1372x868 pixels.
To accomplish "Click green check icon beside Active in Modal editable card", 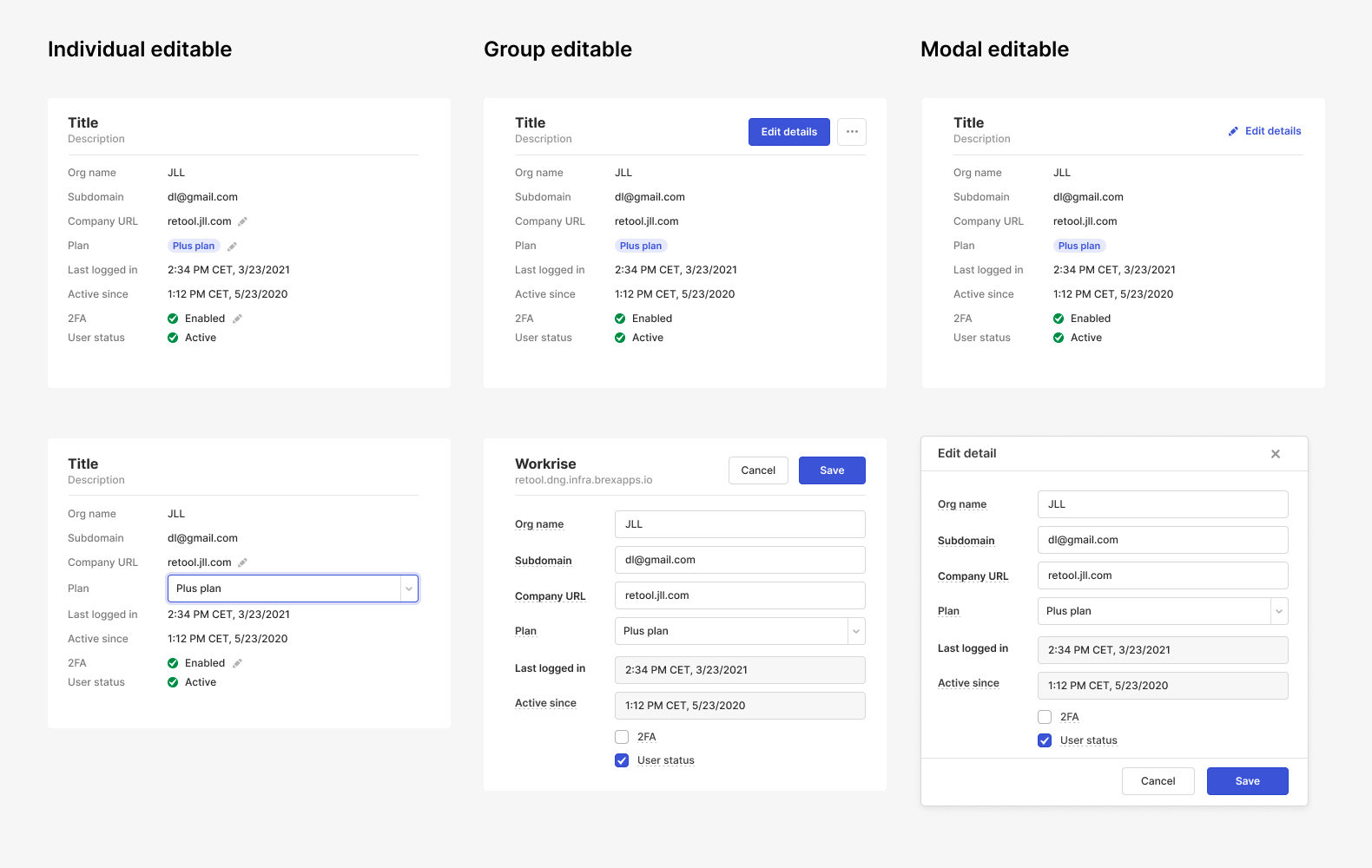I will pos(1059,338).
